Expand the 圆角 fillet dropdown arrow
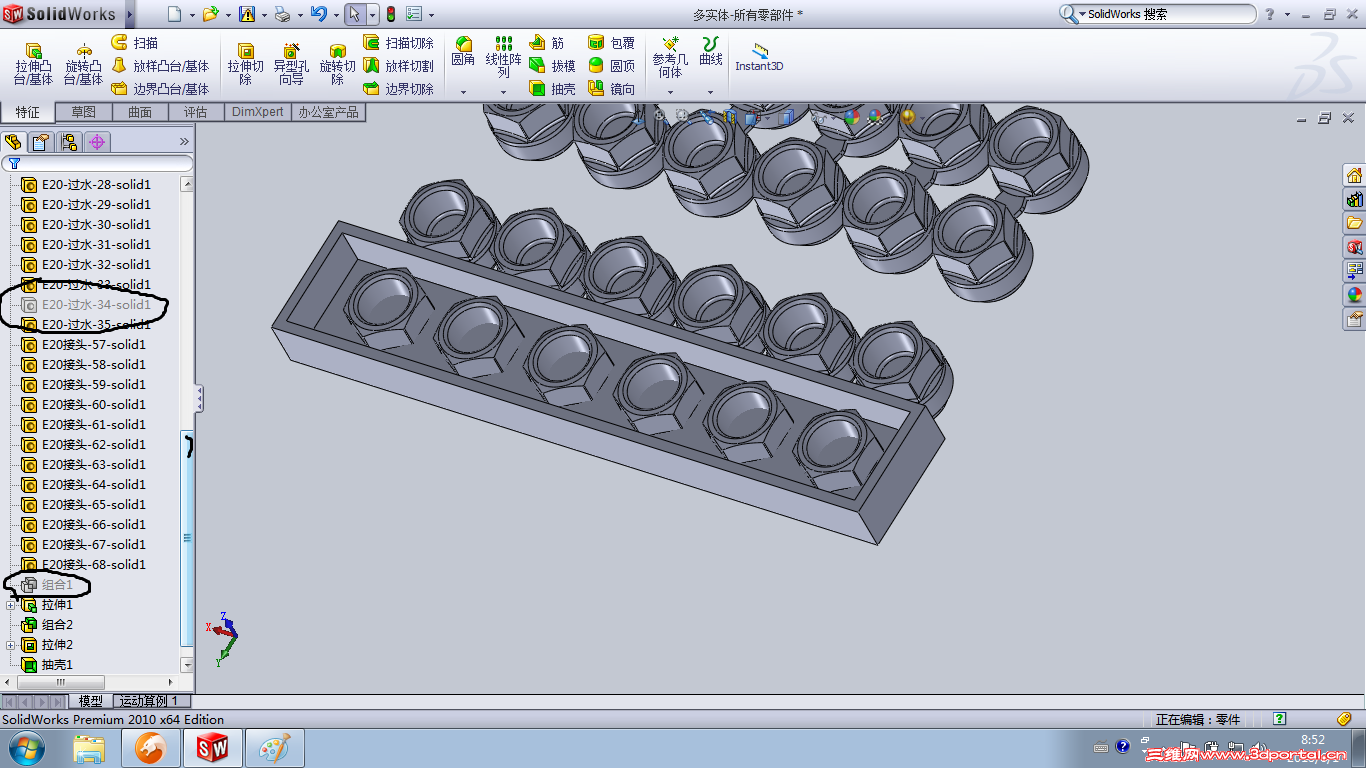This screenshot has width=1366, height=768. click(463, 92)
